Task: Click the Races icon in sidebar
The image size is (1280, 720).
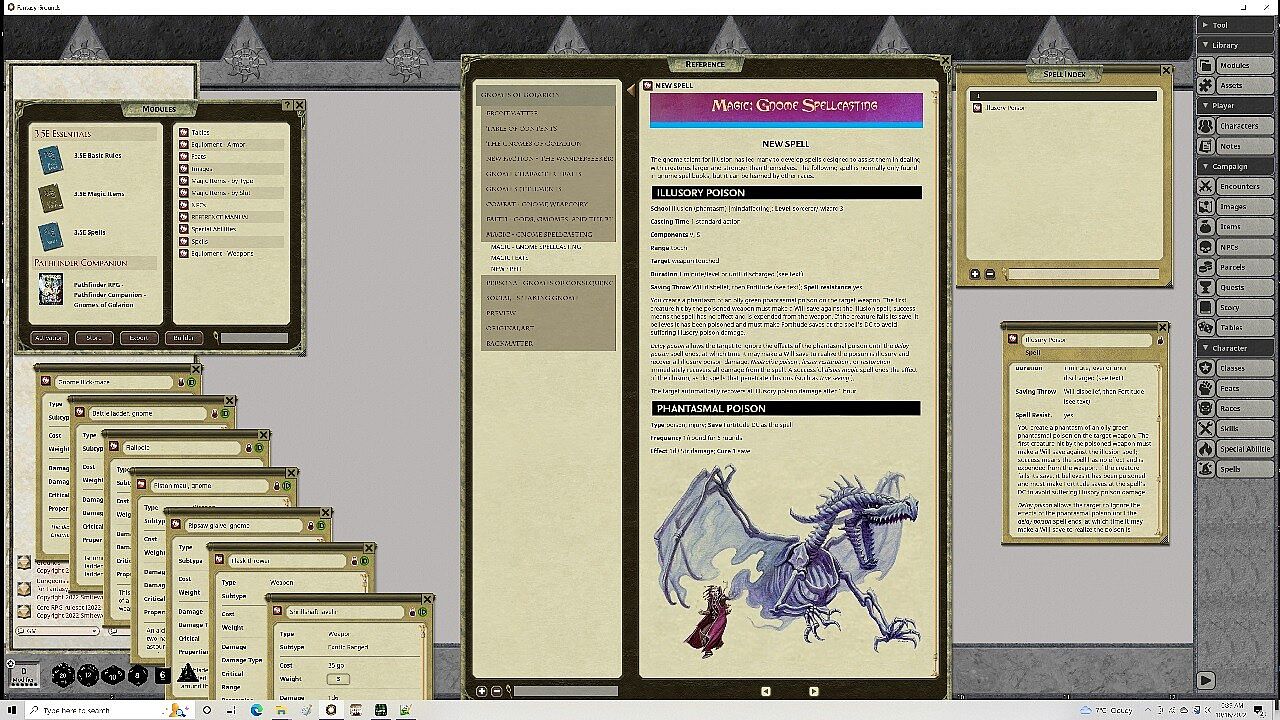Action: click(1206, 408)
